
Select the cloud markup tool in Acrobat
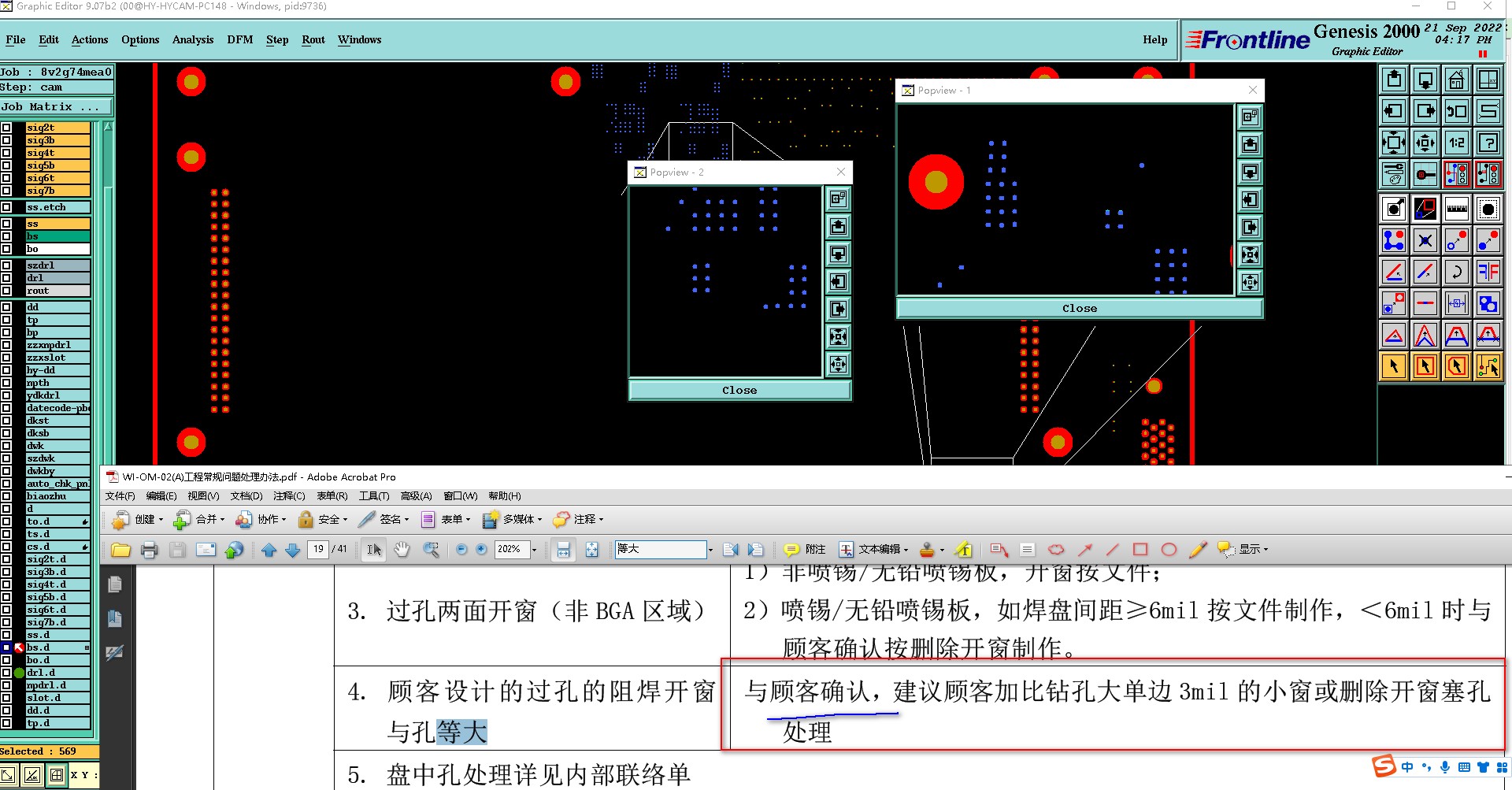click(1055, 550)
